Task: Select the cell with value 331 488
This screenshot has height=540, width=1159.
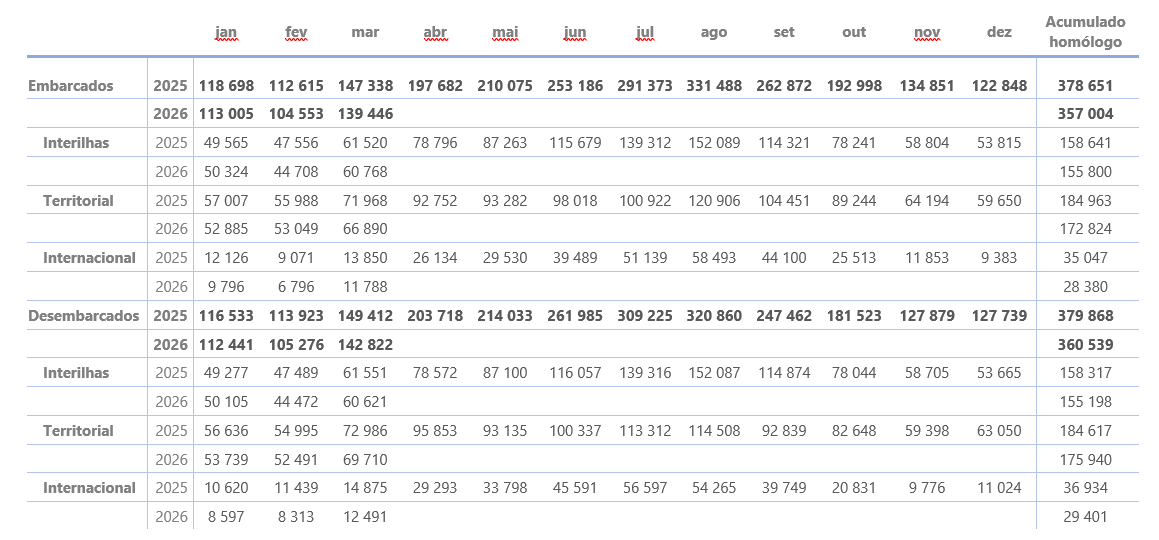Action: [714, 86]
